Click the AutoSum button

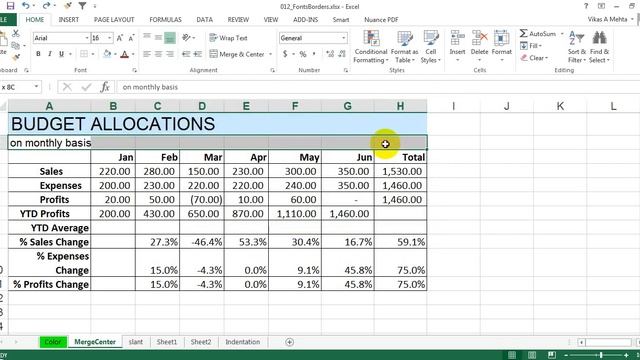point(538,33)
